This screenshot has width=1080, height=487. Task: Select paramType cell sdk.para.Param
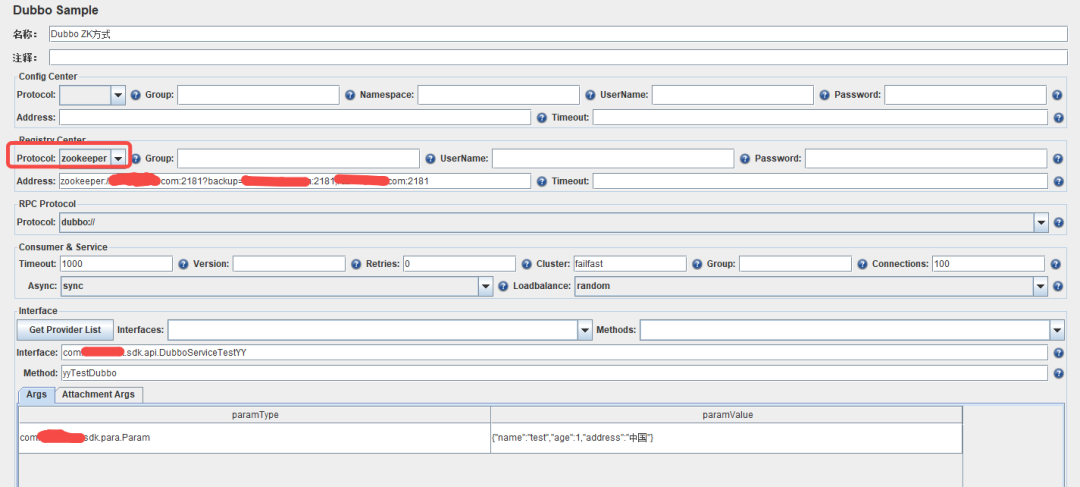(x=254, y=438)
